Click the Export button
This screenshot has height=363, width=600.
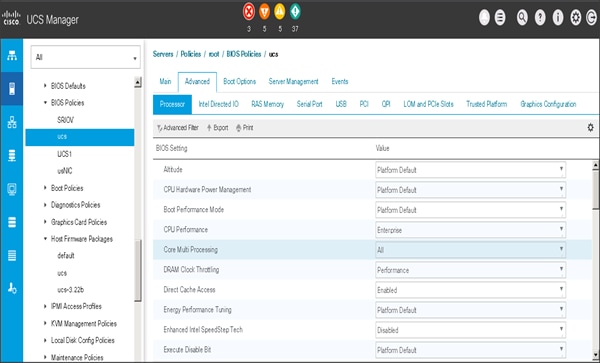[217, 128]
